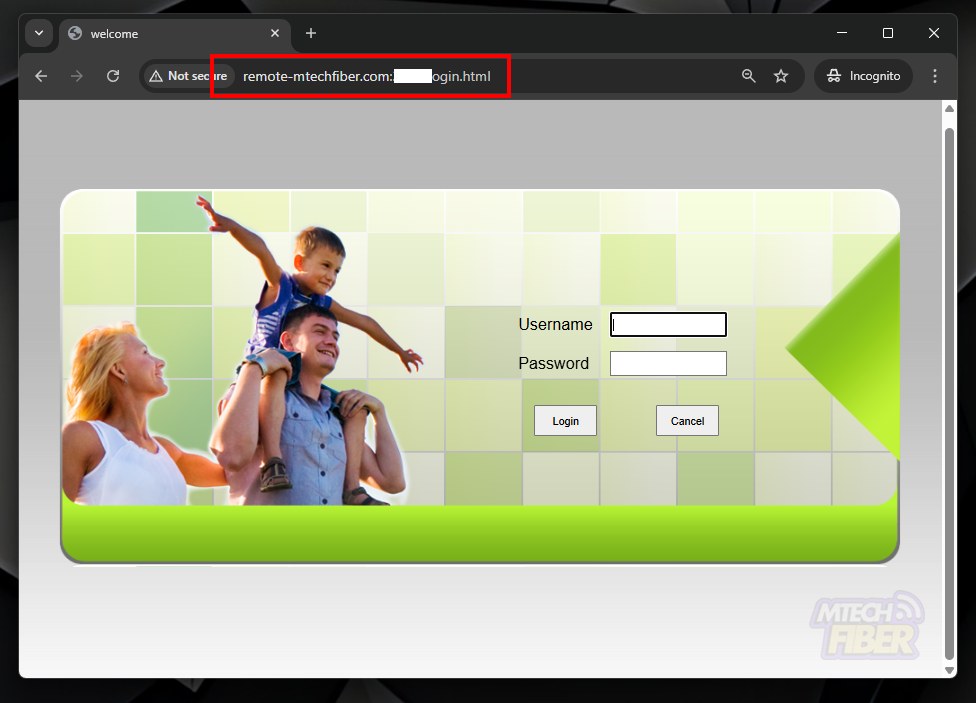This screenshot has height=703, width=976.
Task: Select the welcome tab
Action: coord(160,33)
